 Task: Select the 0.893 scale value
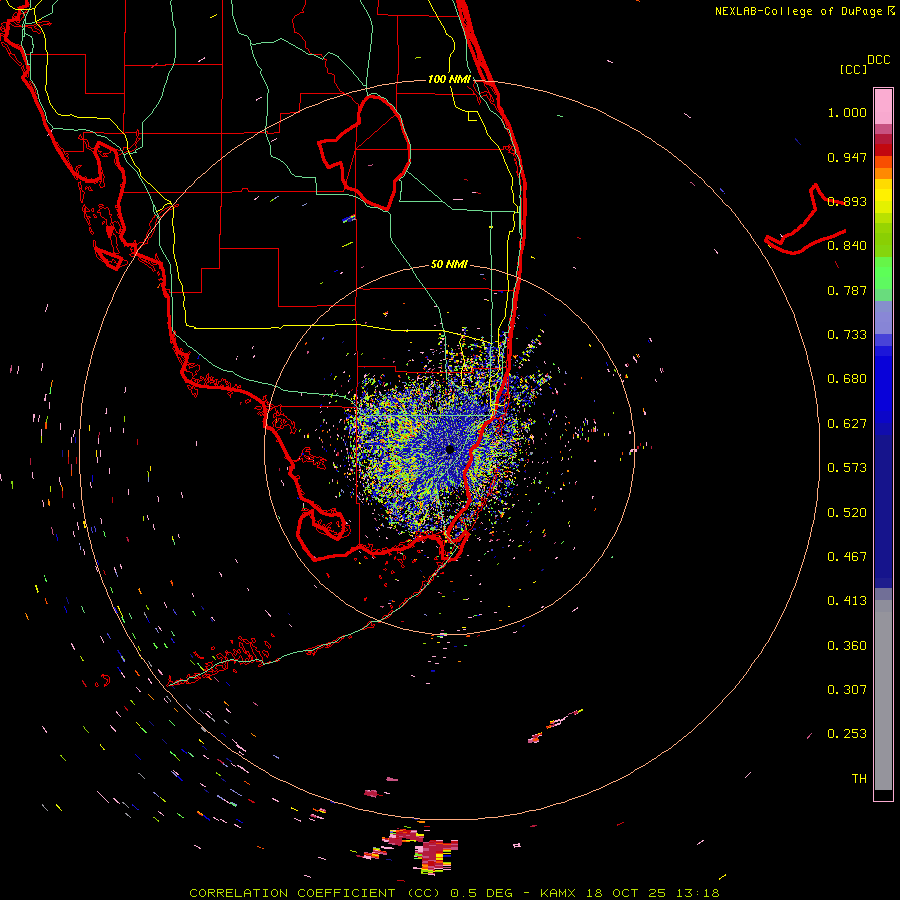click(847, 201)
